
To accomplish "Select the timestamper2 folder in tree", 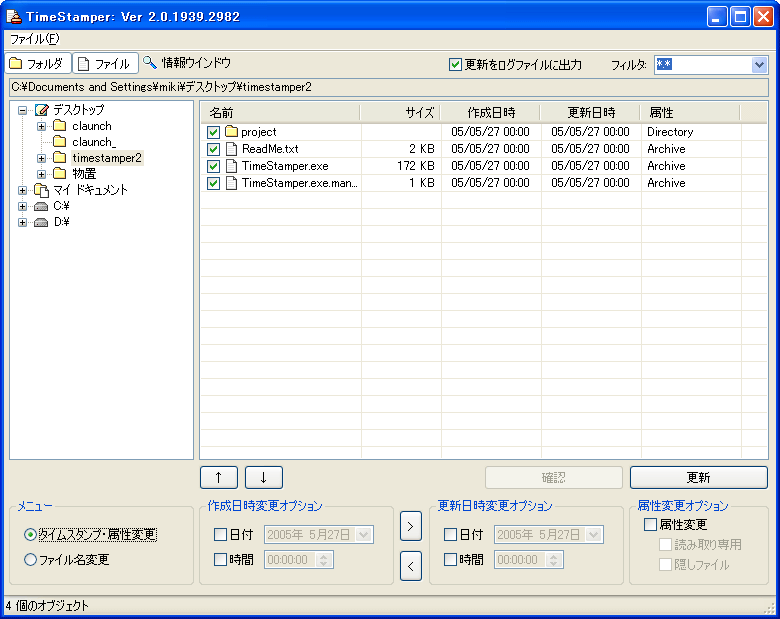I will [106, 158].
